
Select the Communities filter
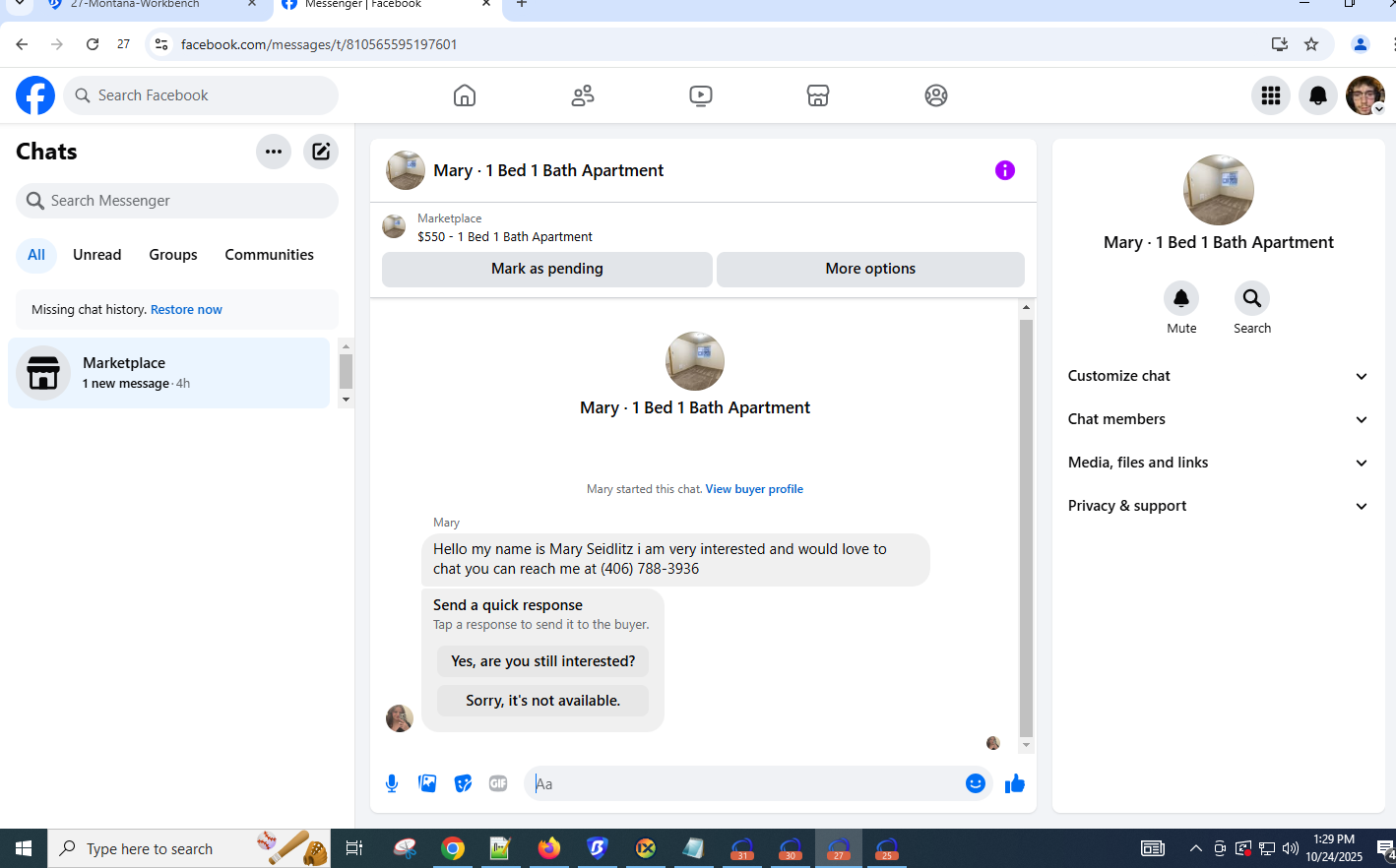click(x=270, y=255)
